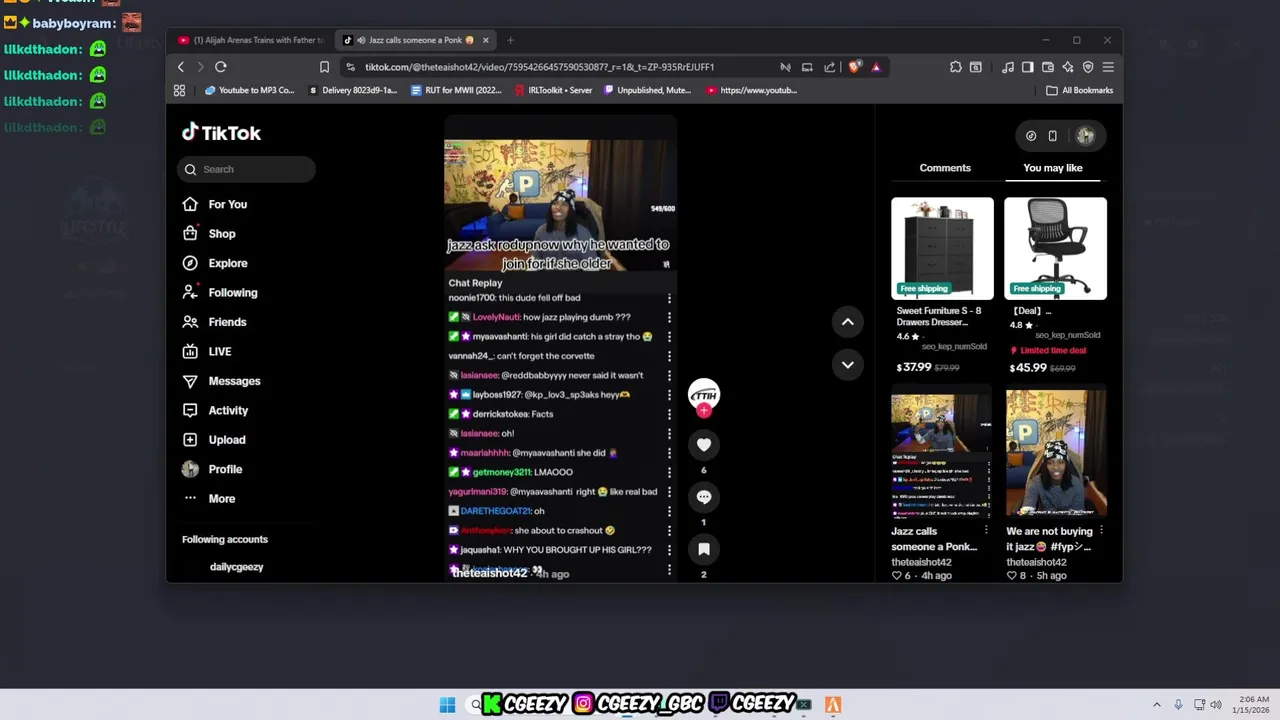Open Brave VPN shield icon
Screen dimensions: 1280x720
click(x=1088, y=67)
